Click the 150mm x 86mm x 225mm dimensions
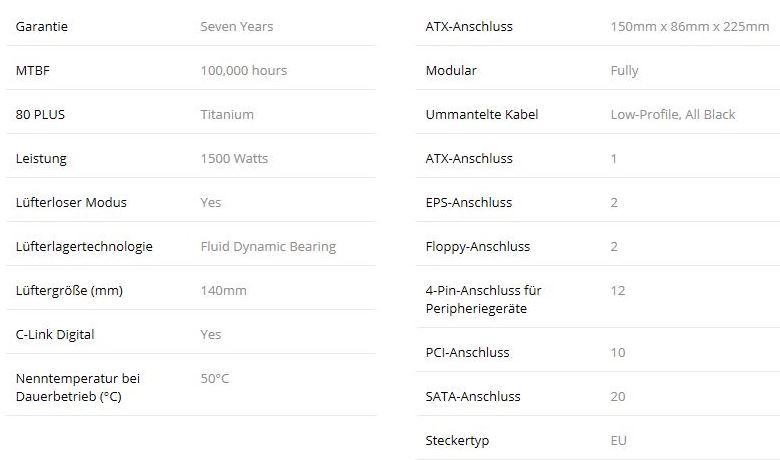The image size is (780, 460). click(x=690, y=27)
